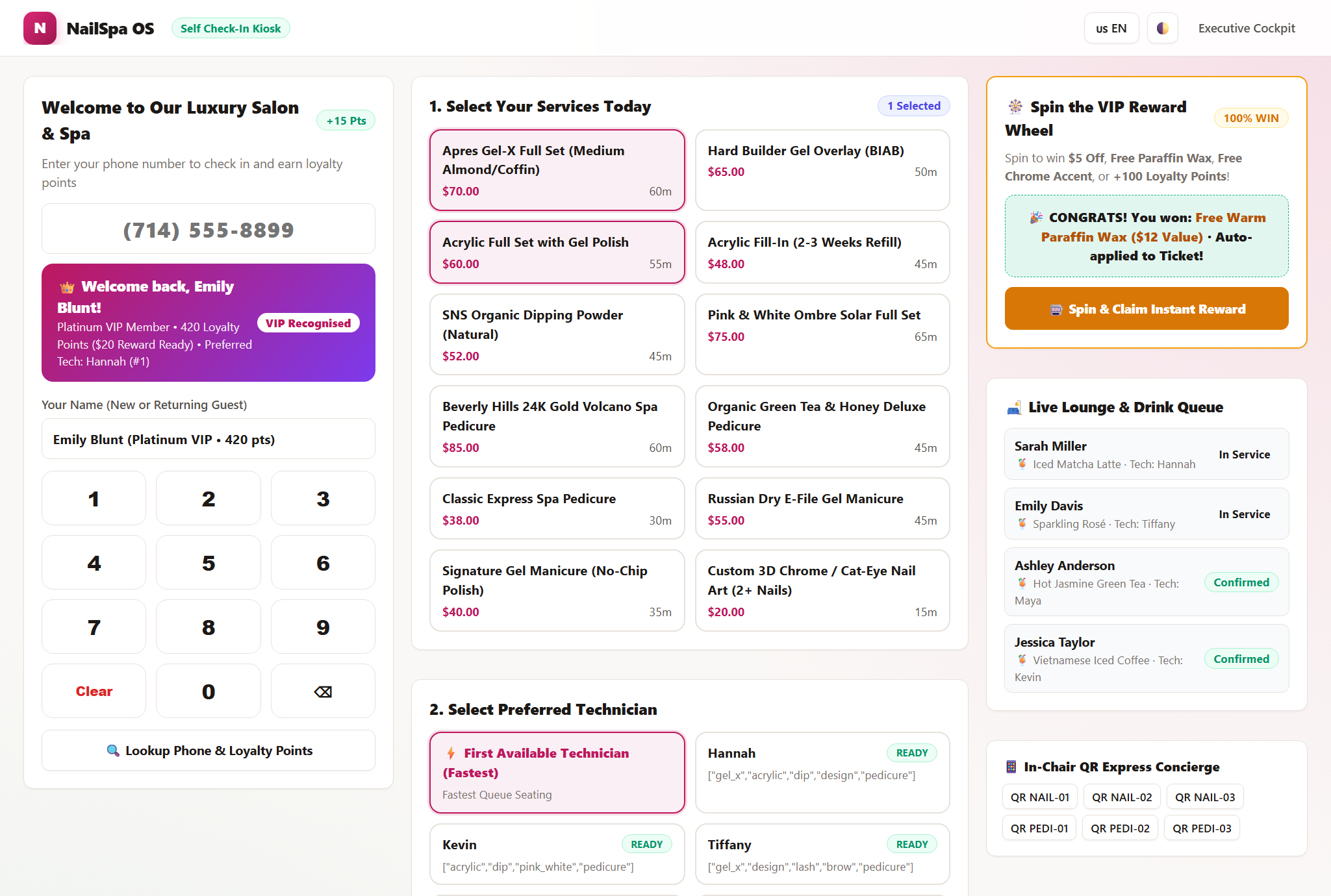Click the Clear key on the keypad

pos(94,691)
